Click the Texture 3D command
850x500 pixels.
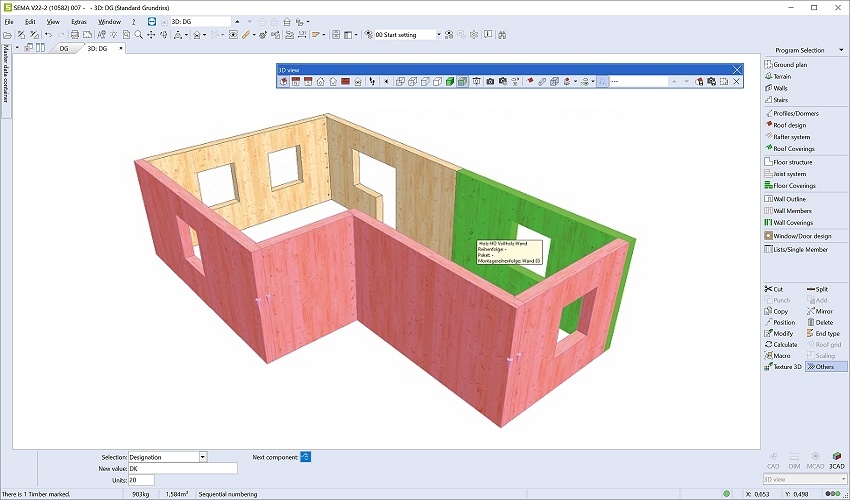point(783,367)
